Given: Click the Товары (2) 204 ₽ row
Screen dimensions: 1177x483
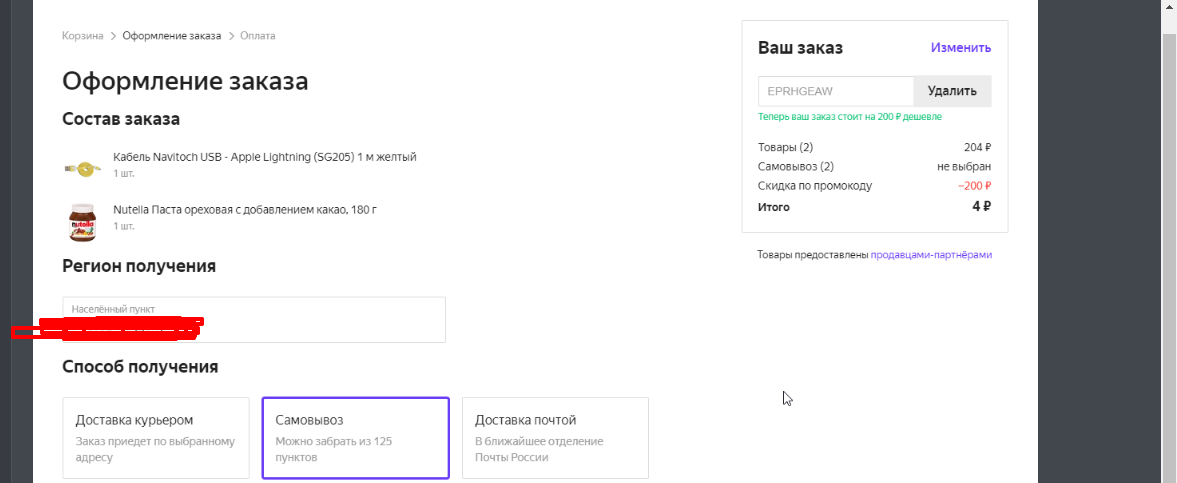Looking at the screenshot, I should tap(874, 147).
